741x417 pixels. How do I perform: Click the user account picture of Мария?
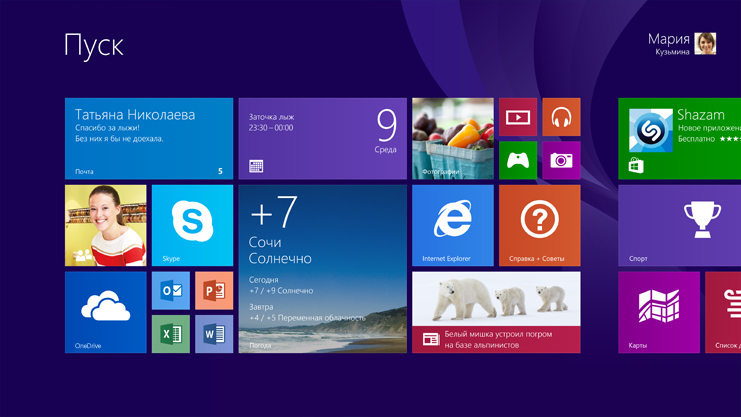click(x=705, y=43)
